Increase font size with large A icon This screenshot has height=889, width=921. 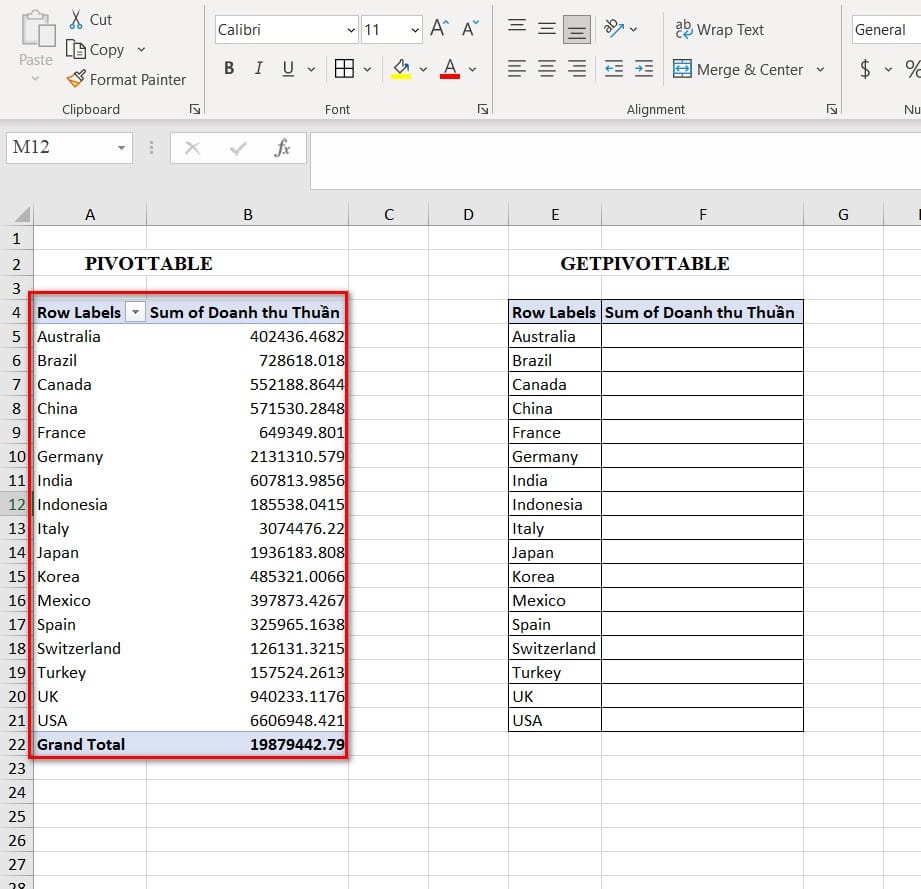(439, 28)
